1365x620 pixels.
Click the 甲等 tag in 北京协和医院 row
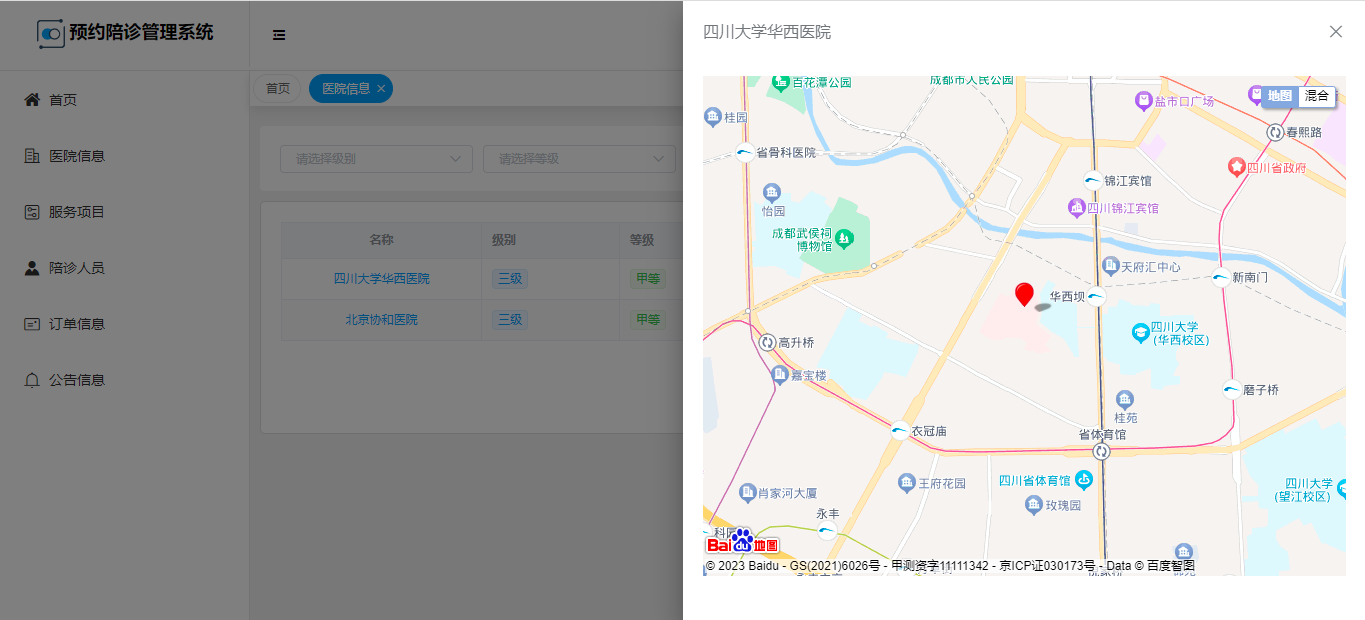pos(648,320)
